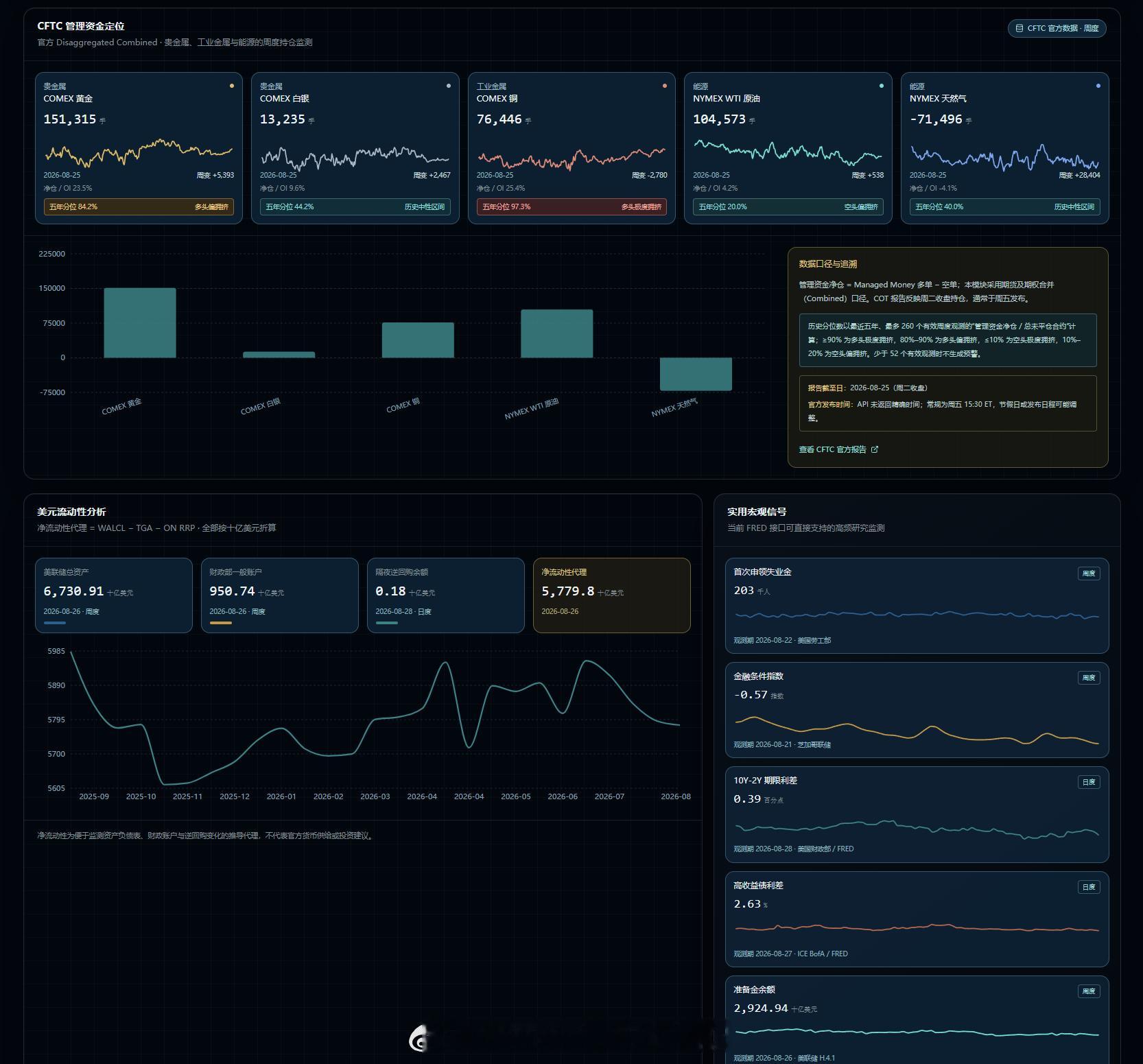Click the 观测期 2026-08-27 · ICE BofA / FRED source line

point(790,954)
